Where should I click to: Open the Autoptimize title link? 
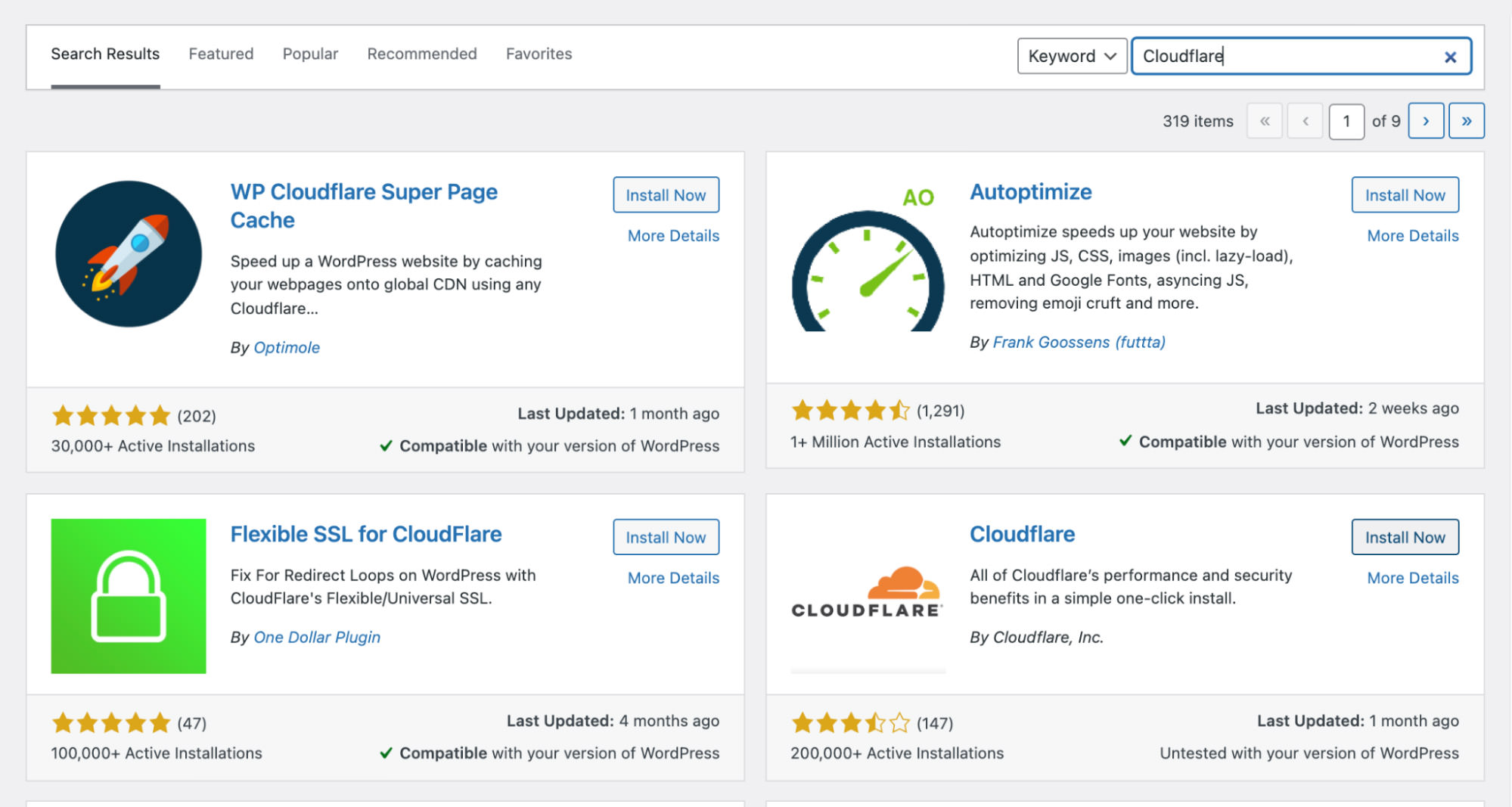tap(1031, 192)
